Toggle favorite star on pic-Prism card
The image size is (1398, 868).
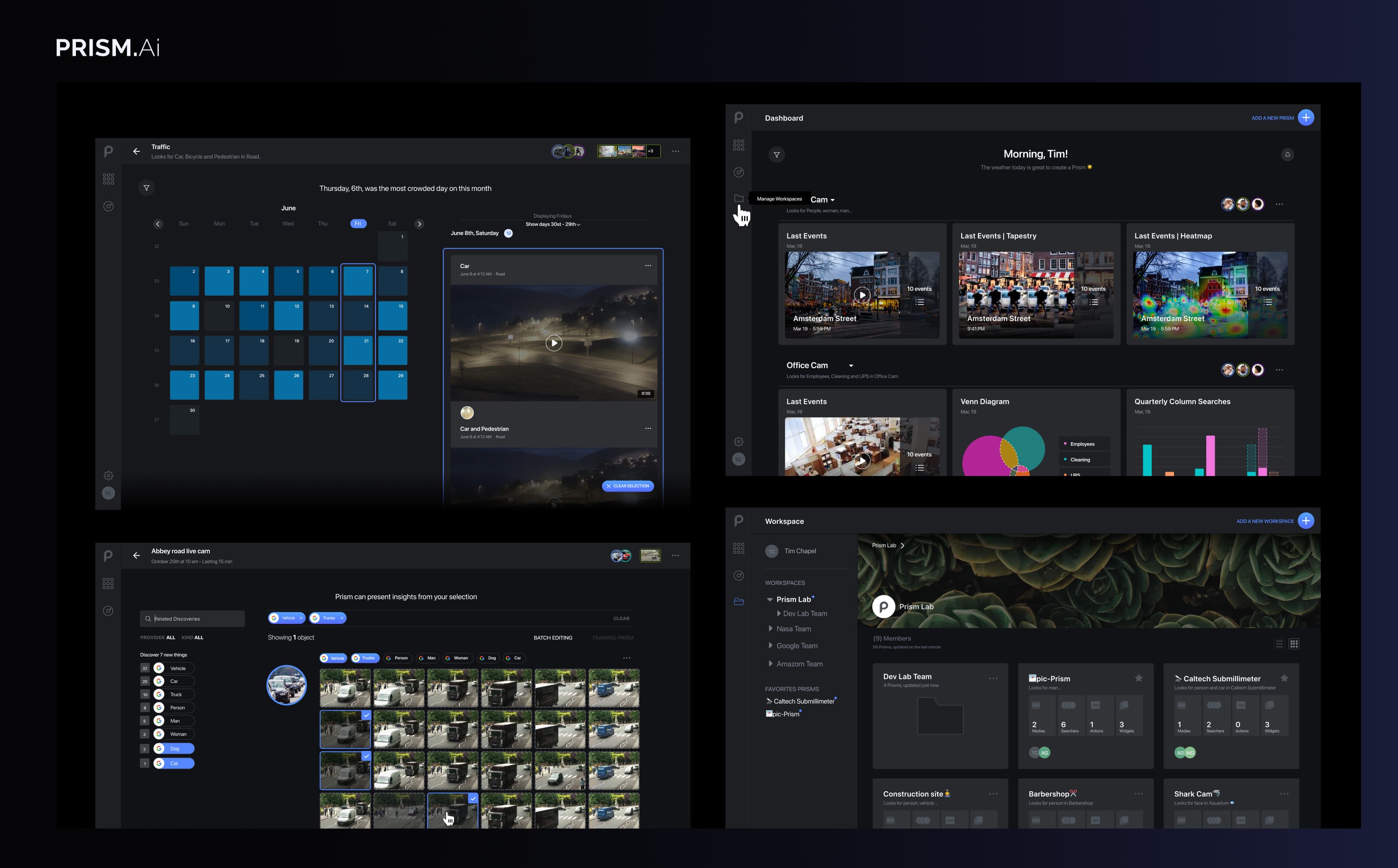tap(1138, 678)
